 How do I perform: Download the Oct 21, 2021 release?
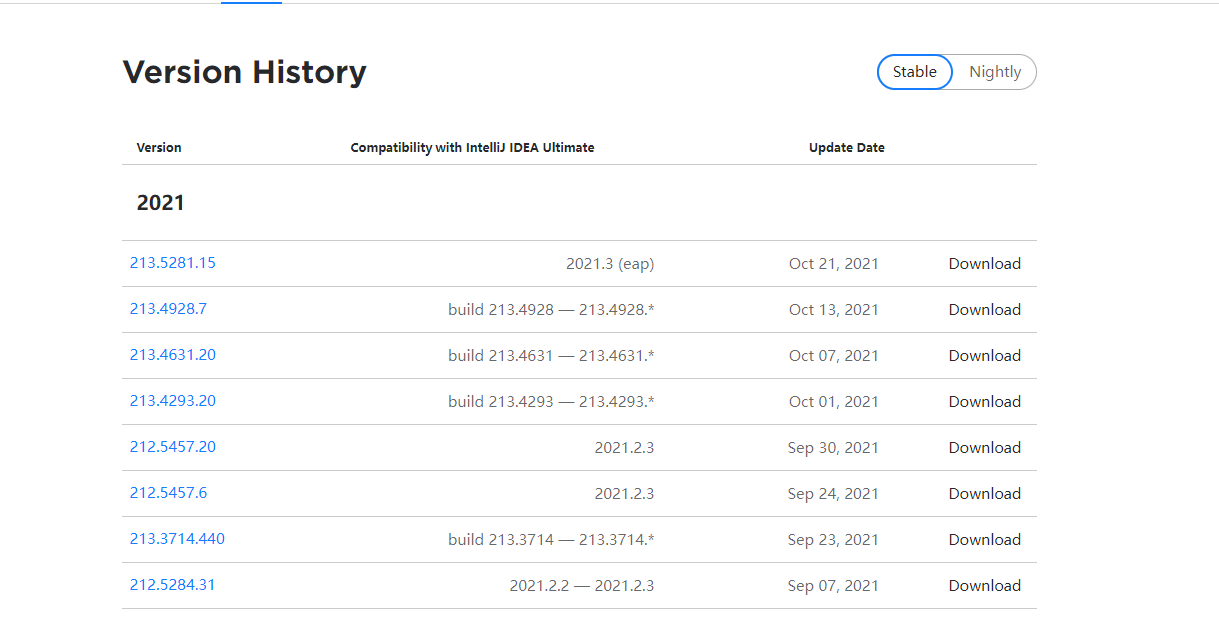[x=984, y=263]
